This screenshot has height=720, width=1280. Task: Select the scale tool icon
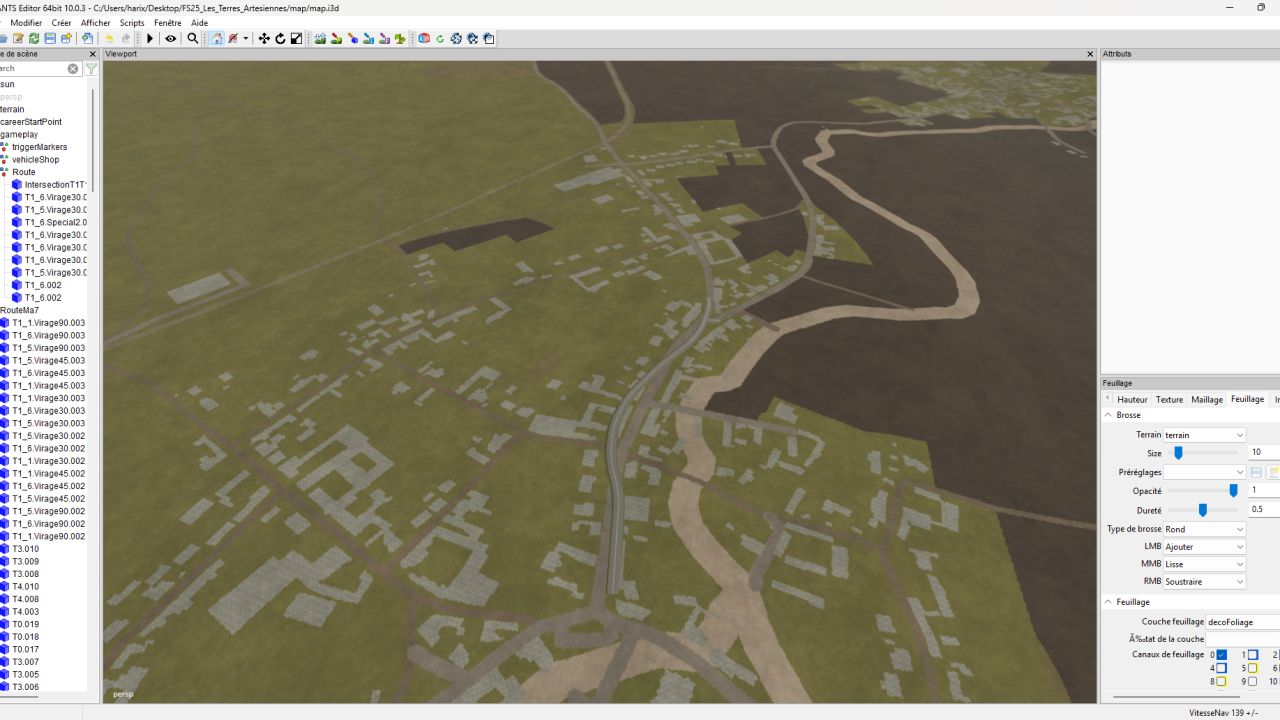pyautogui.click(x=296, y=39)
